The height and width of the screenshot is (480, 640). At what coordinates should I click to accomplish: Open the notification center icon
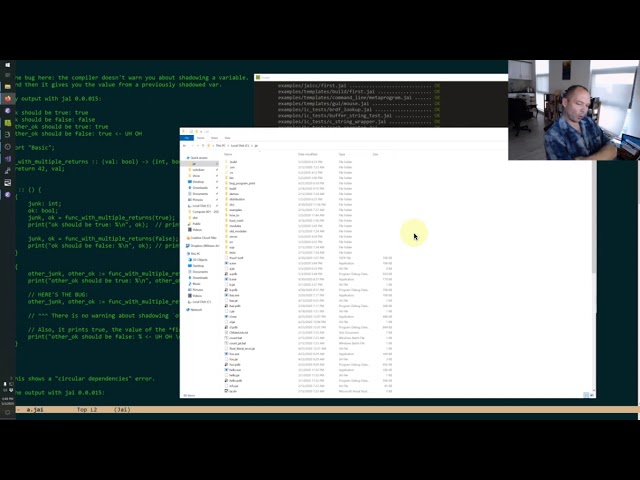(x=7, y=412)
